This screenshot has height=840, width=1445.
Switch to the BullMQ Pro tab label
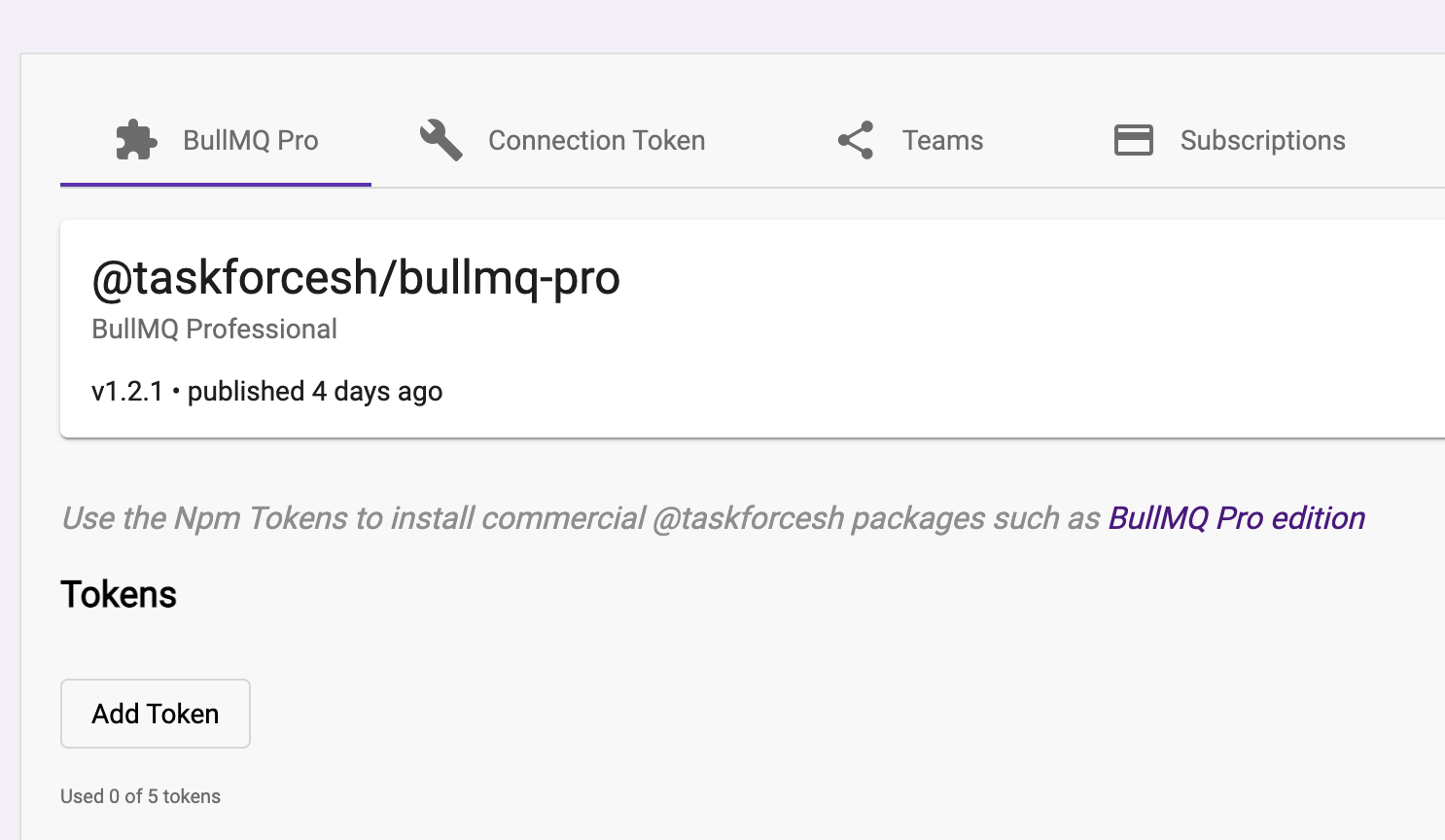[x=250, y=141]
